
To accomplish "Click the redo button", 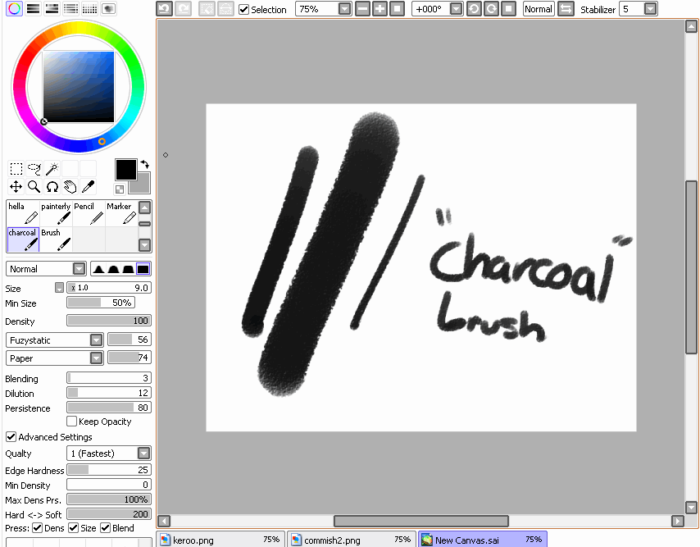I will click(183, 9).
